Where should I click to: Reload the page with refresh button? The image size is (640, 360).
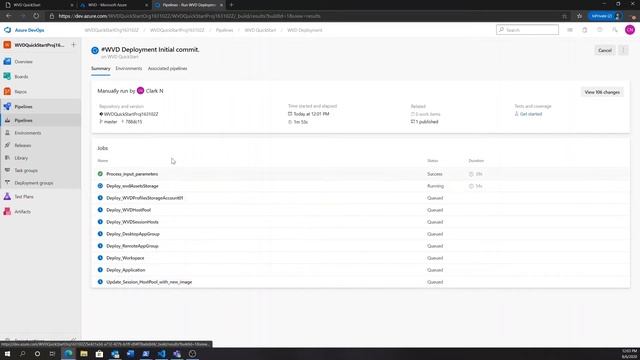36,16
